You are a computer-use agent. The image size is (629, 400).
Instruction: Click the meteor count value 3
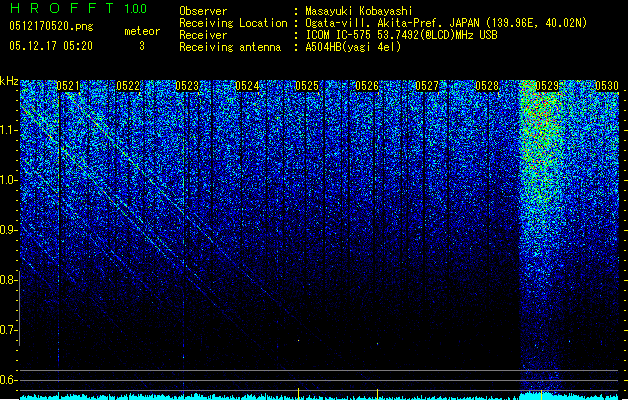click(x=142, y=46)
